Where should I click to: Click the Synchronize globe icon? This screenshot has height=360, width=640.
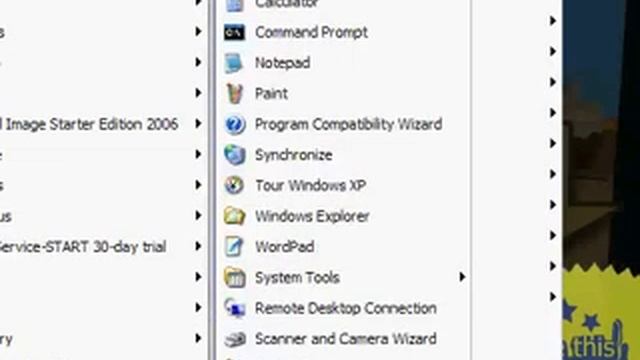pos(235,155)
